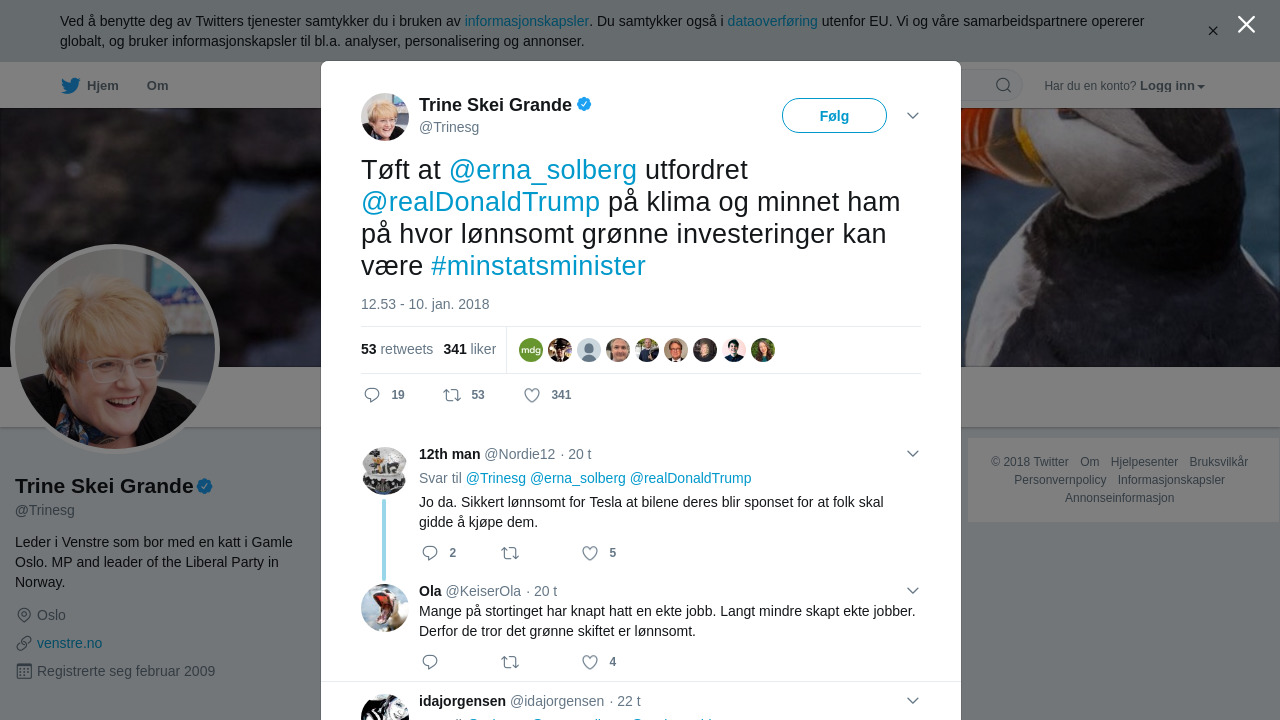Screen dimensions: 1280x720
Task: Reply to Ola's comment
Action: (x=430, y=662)
